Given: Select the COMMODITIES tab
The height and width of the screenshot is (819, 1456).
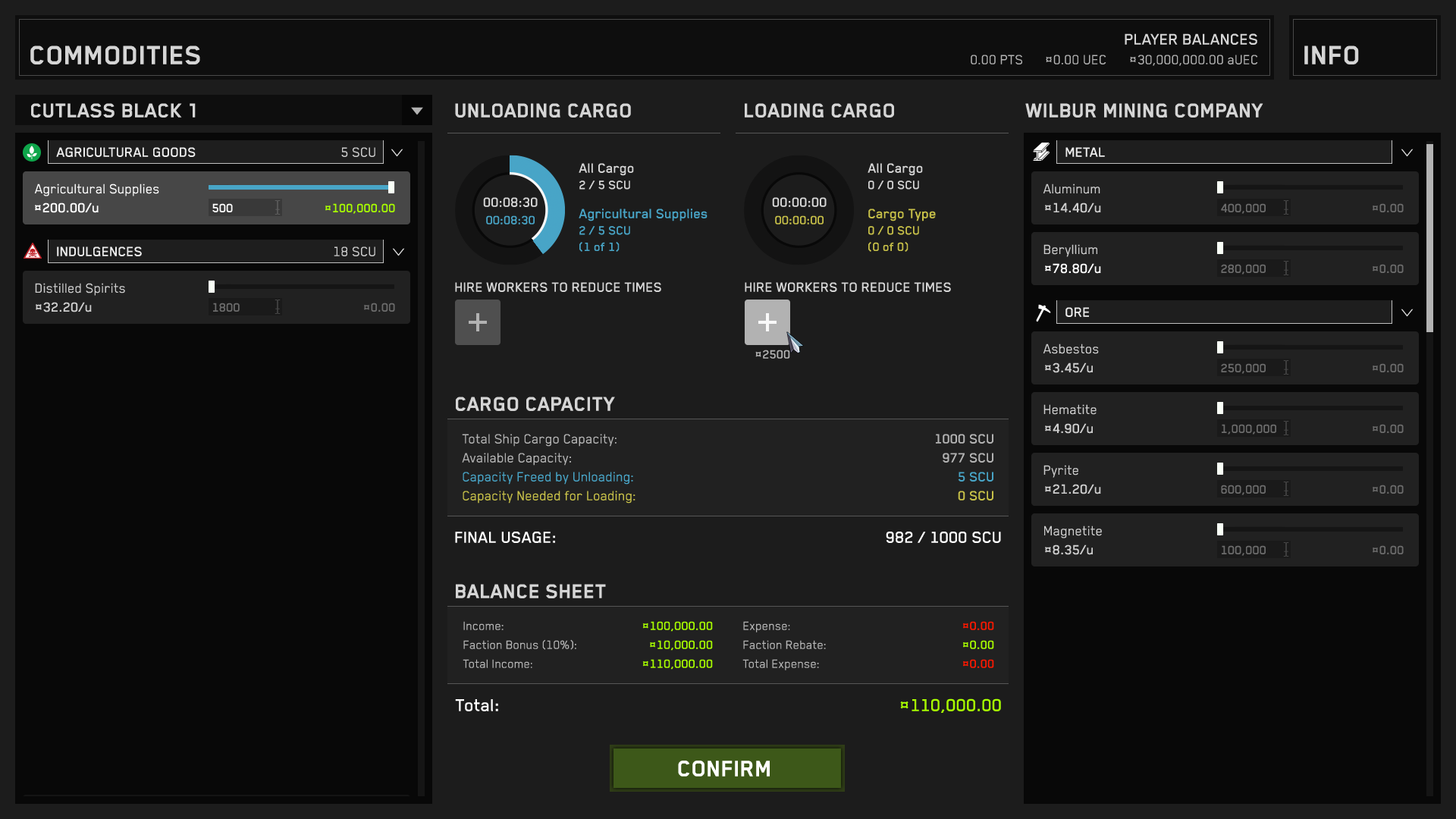Looking at the screenshot, I should coord(115,55).
